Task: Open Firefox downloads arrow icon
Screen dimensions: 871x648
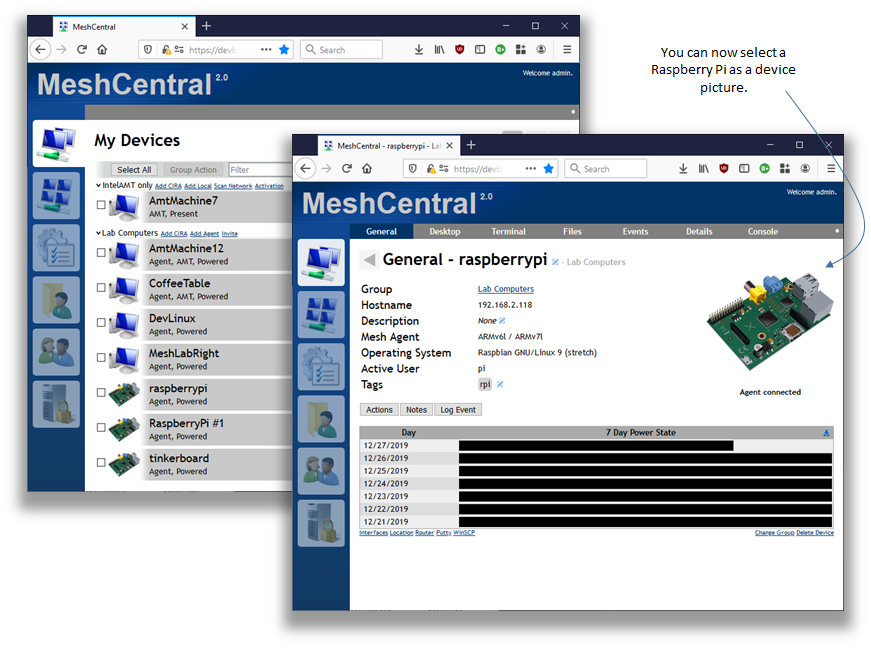Action: (683, 168)
